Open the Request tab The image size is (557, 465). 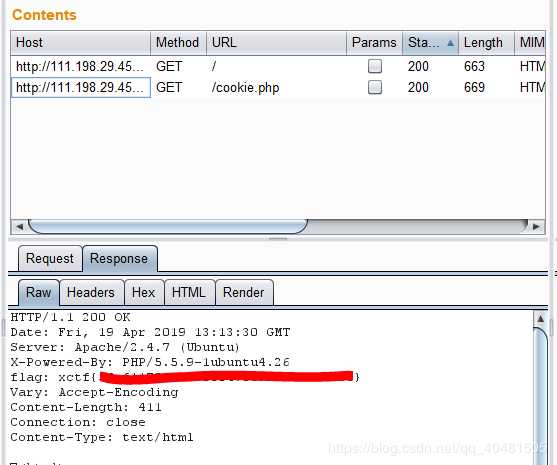pos(50,259)
